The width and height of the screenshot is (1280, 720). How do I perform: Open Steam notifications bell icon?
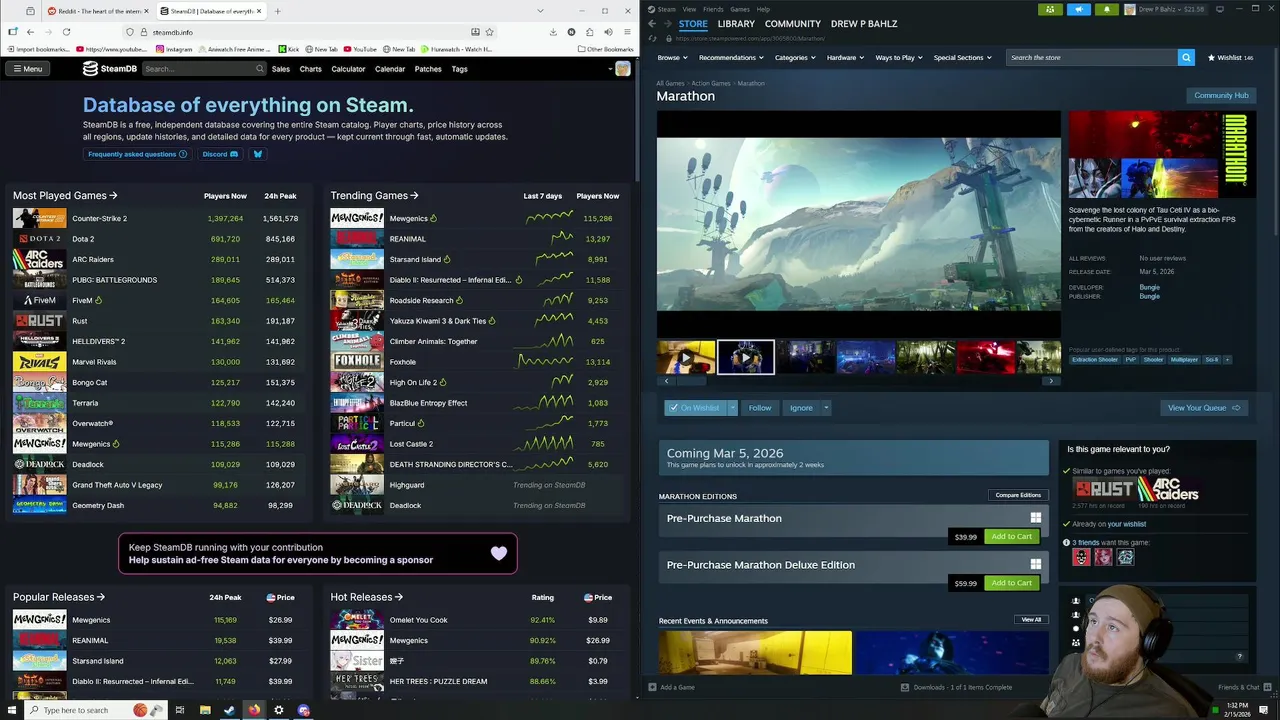(1106, 9)
